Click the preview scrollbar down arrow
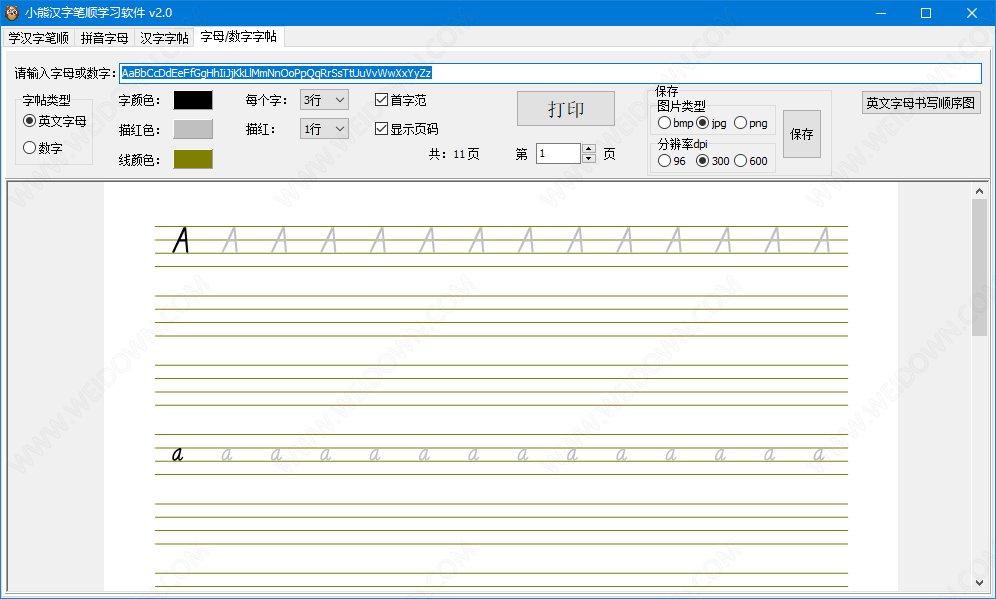Screen dimensions: 996x599 coord(979,582)
